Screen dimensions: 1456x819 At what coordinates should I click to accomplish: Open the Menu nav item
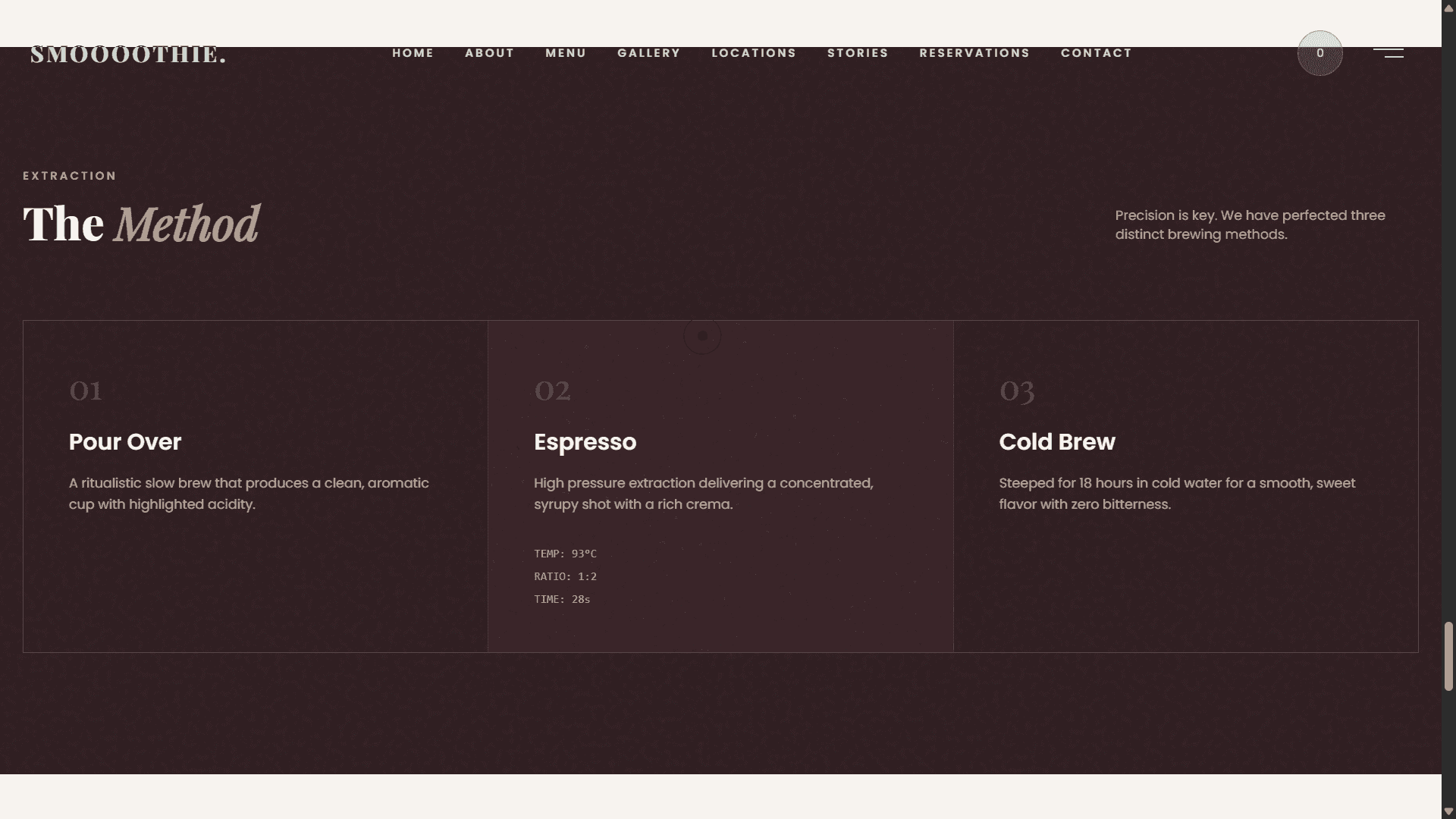click(x=566, y=53)
